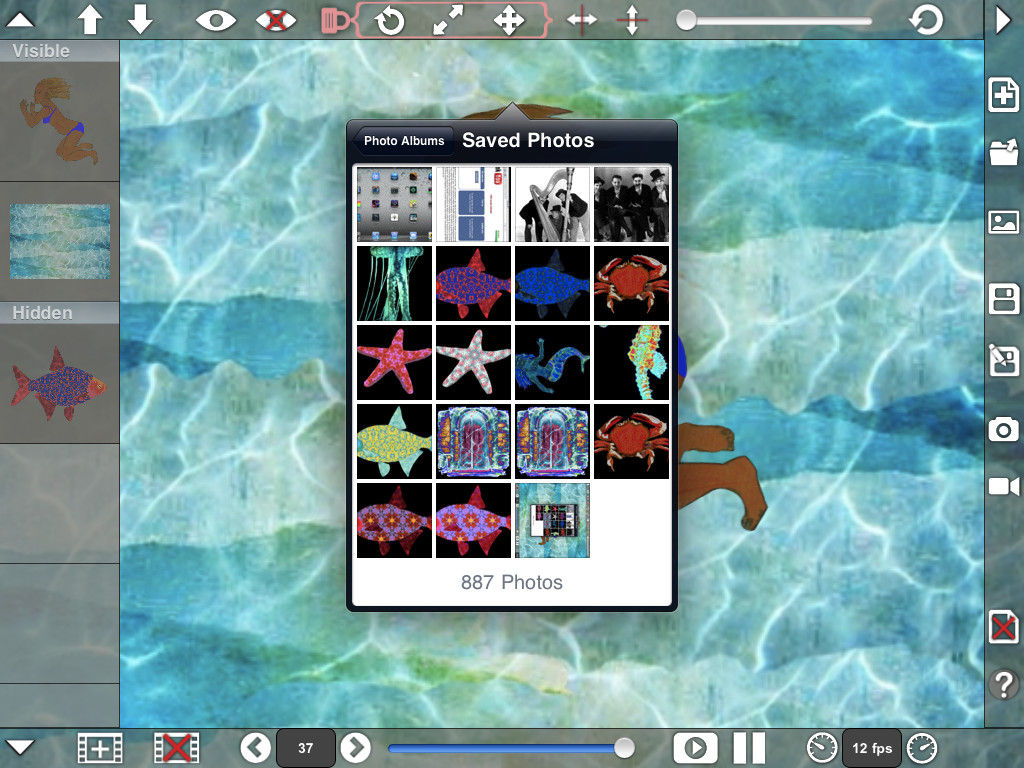Select the rotate transform tool
The width and height of the screenshot is (1024, 768).
(390, 21)
